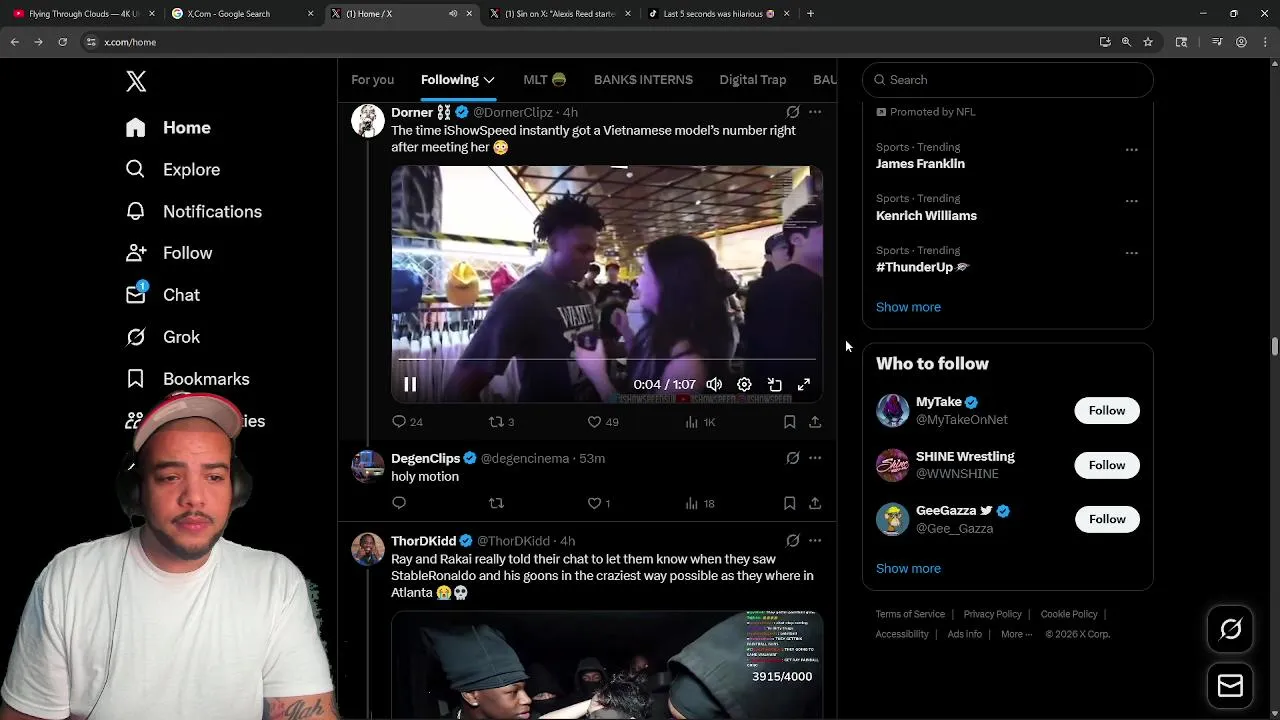Click the X search input field

(x=1008, y=80)
